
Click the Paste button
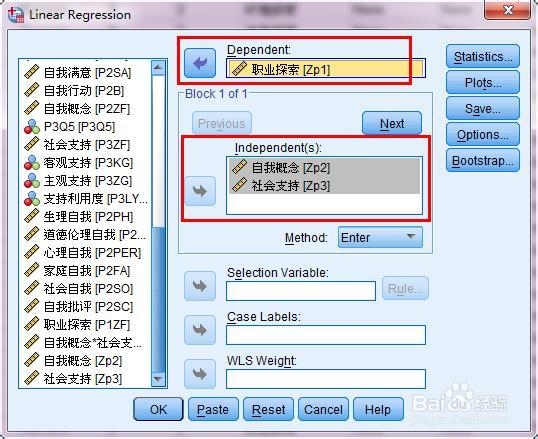click(x=213, y=409)
